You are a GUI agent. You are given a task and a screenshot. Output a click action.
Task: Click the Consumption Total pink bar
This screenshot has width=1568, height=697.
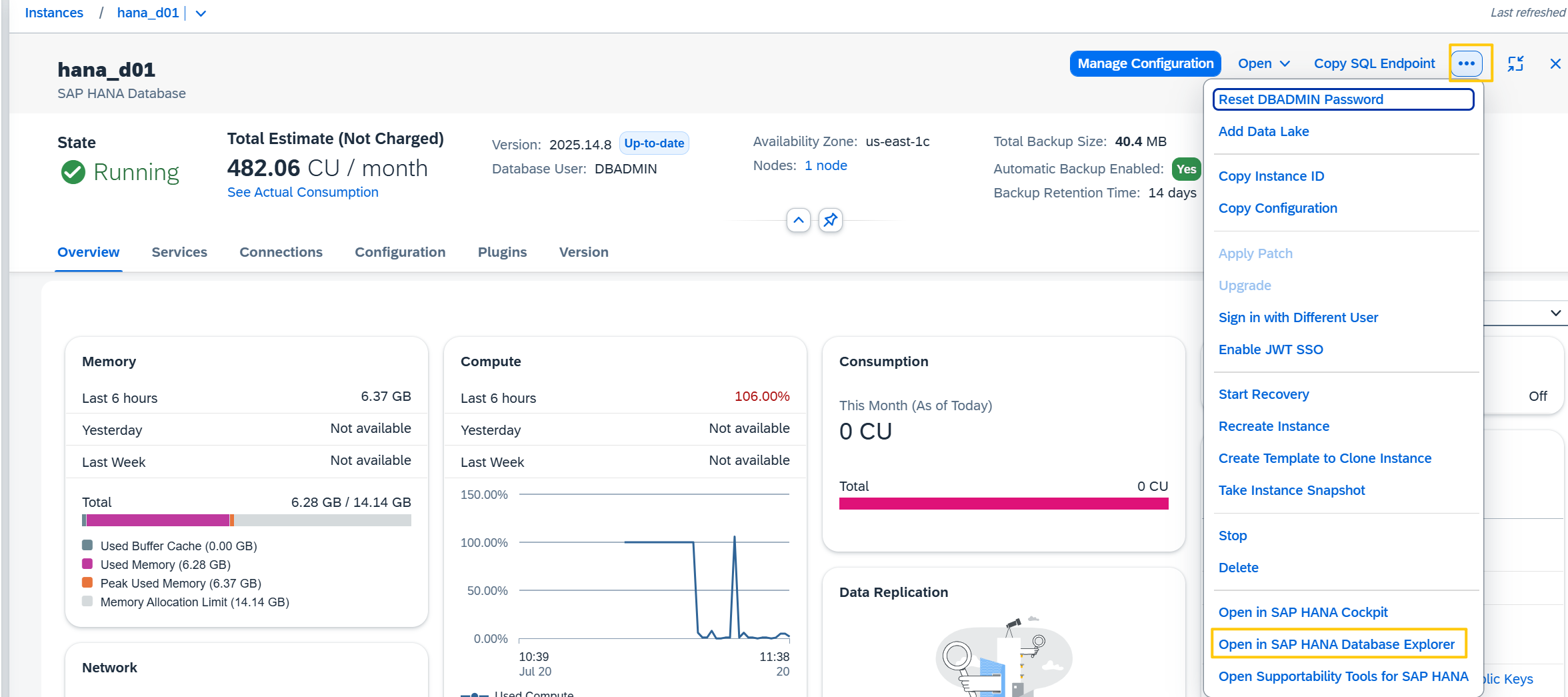coord(1003,504)
